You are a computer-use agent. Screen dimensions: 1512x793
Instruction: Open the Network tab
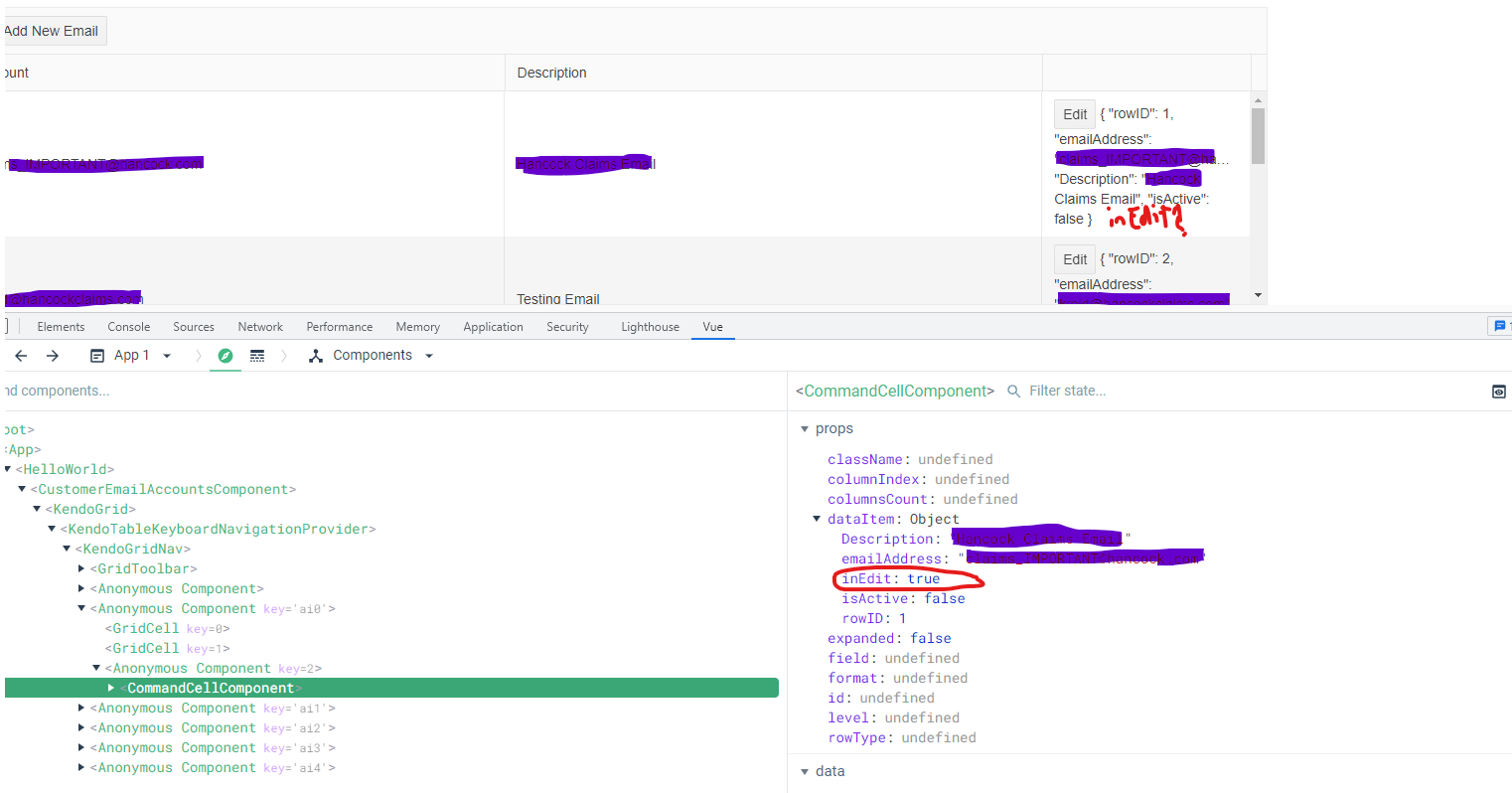[260, 327]
